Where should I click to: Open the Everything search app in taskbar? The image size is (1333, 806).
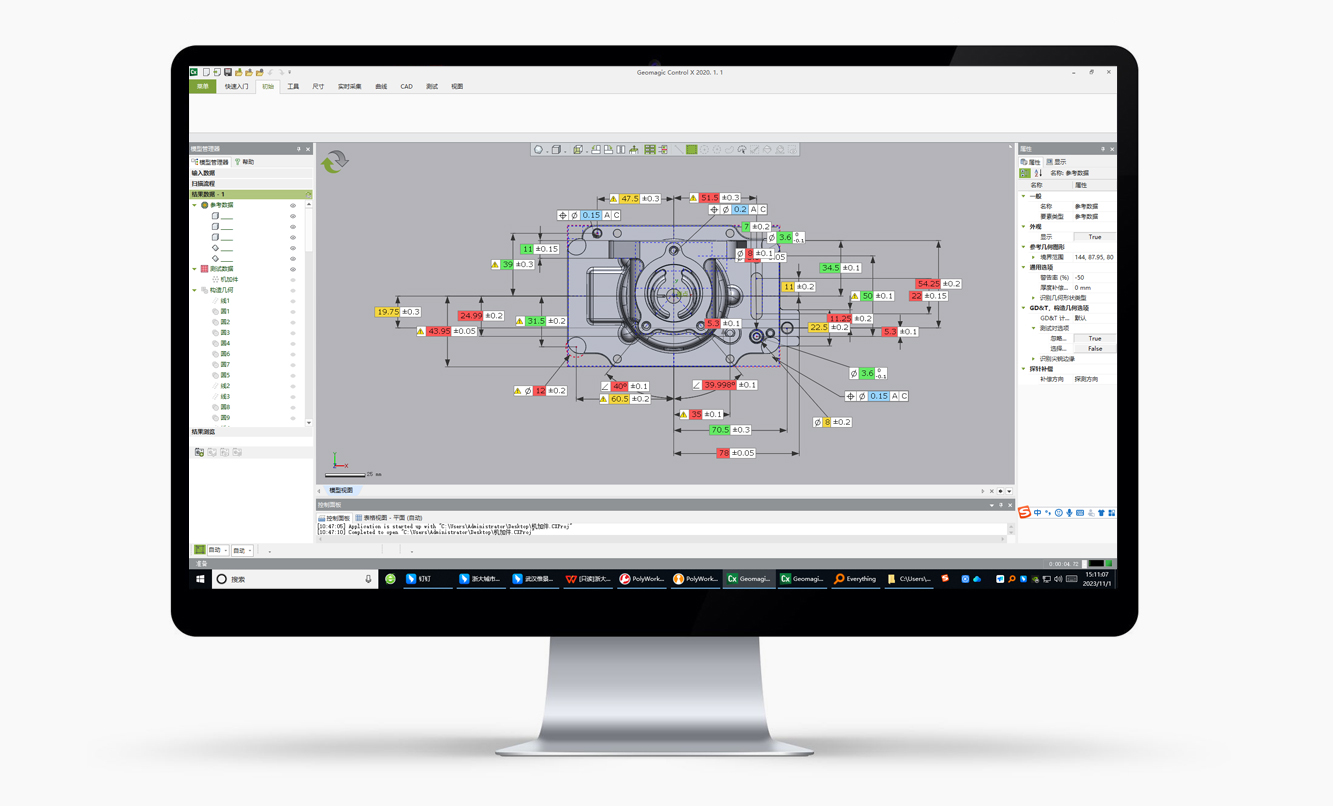855,579
